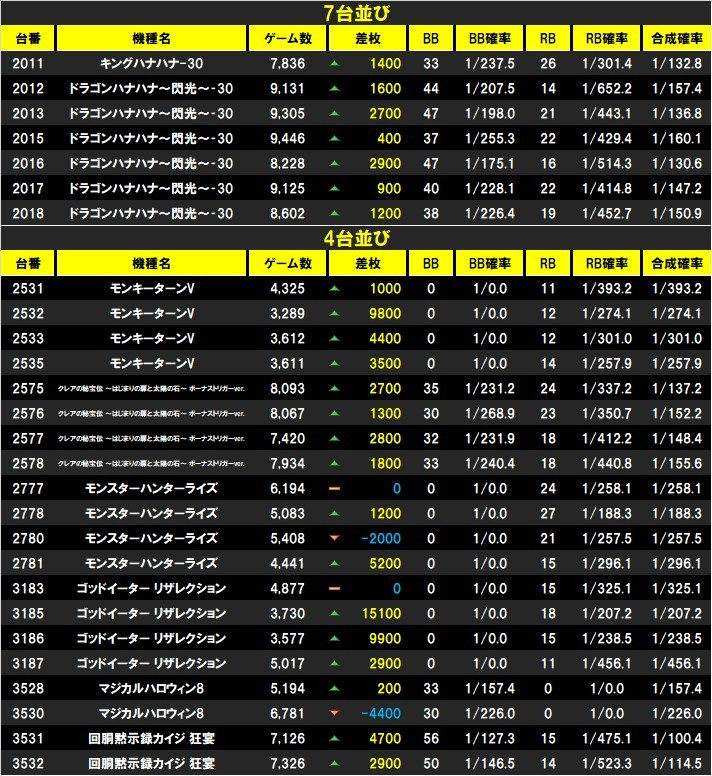Screen dimensions: 712x776
Task: Click the RB確率 header in the 4台並び table
Action: [x=607, y=263]
